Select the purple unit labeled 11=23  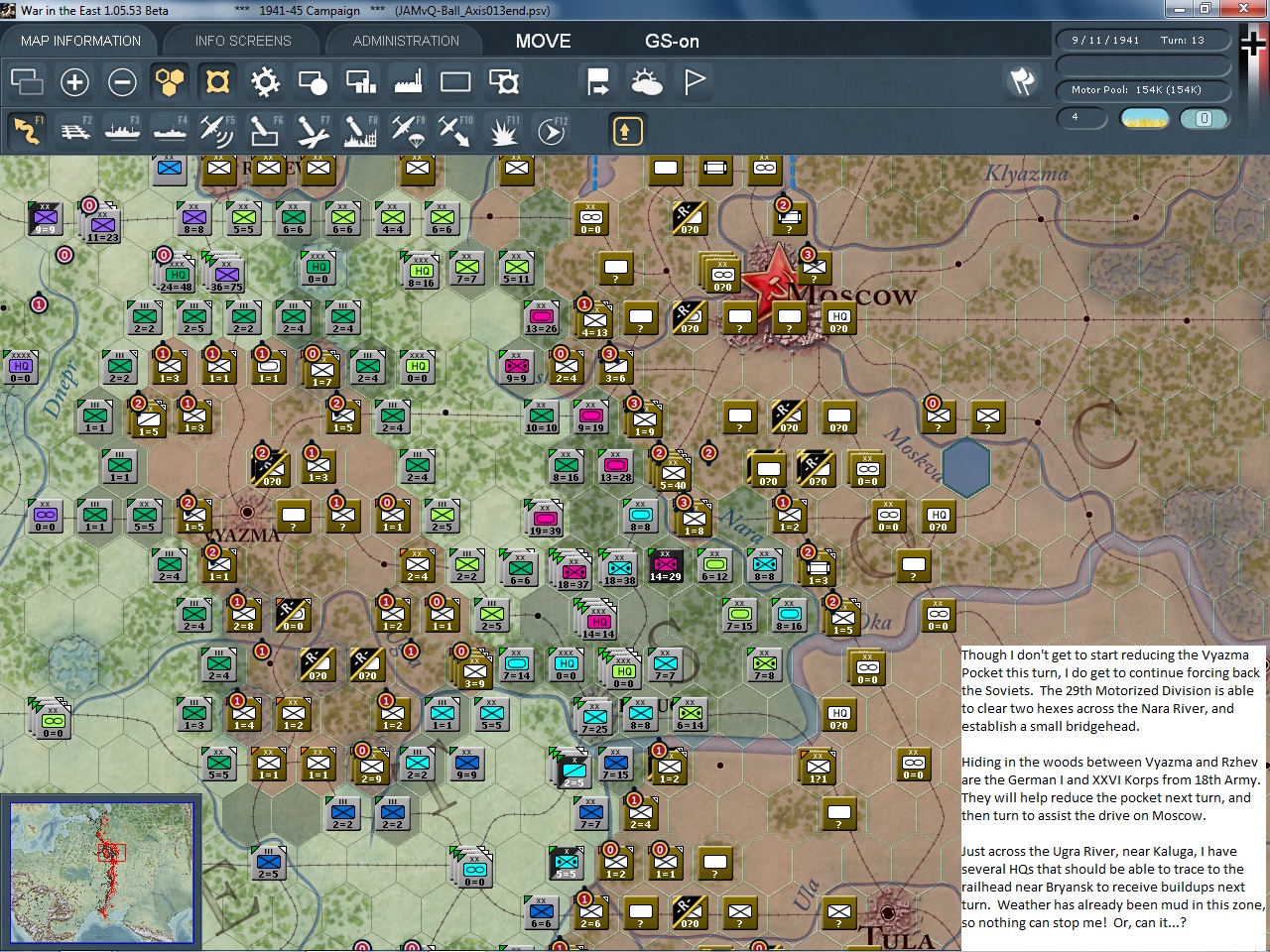[x=102, y=224]
